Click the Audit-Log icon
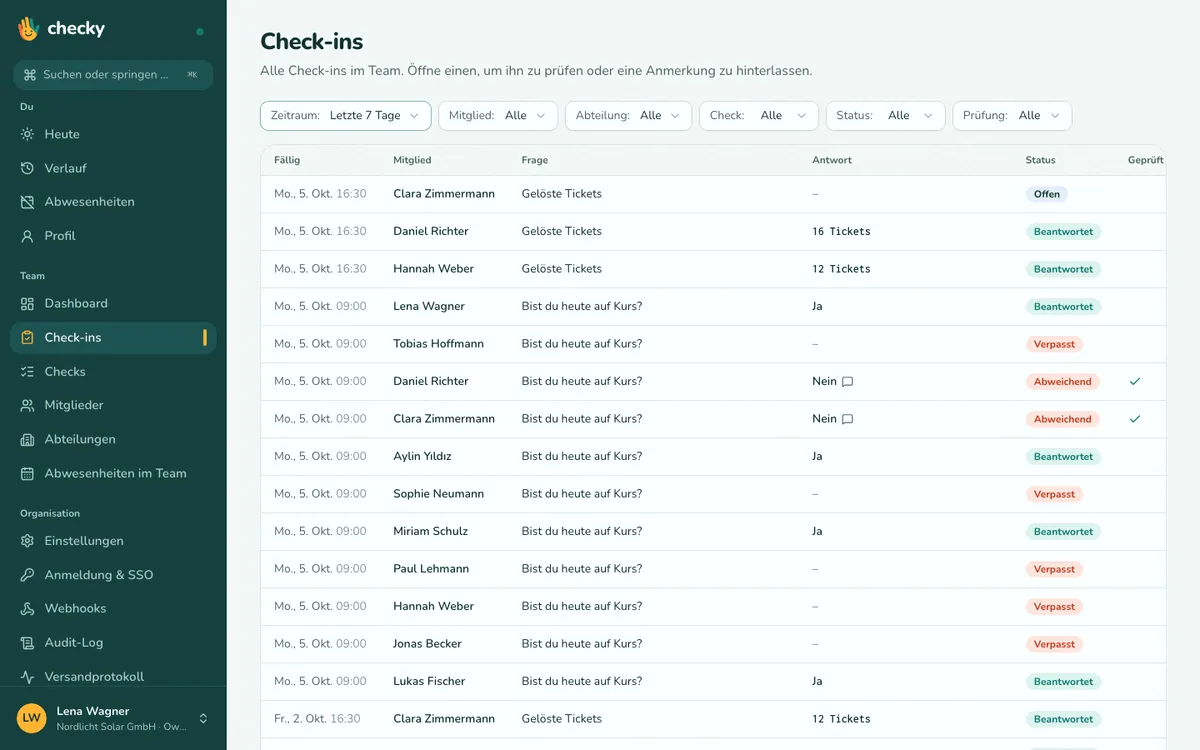This screenshot has height=750, width=1200. pyautogui.click(x=27, y=642)
